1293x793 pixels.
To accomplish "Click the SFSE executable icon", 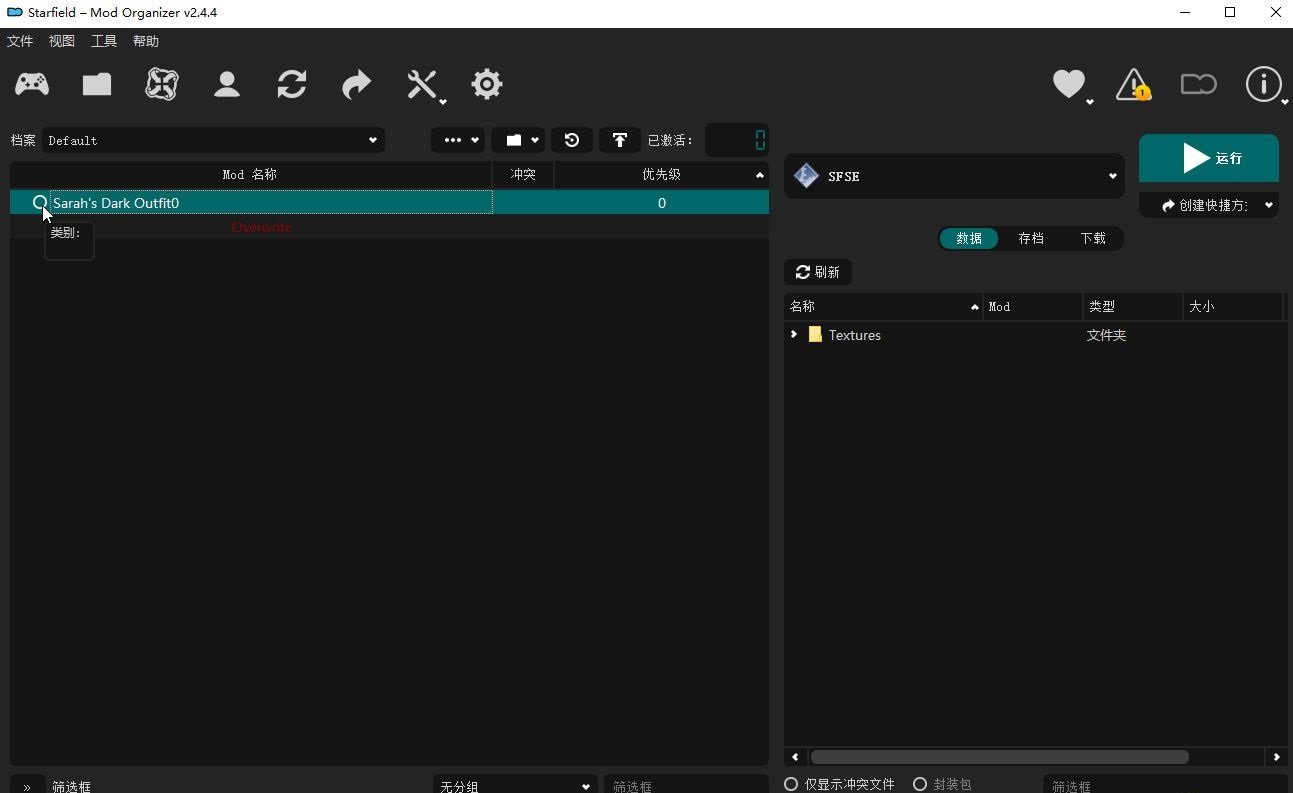I will 806,176.
